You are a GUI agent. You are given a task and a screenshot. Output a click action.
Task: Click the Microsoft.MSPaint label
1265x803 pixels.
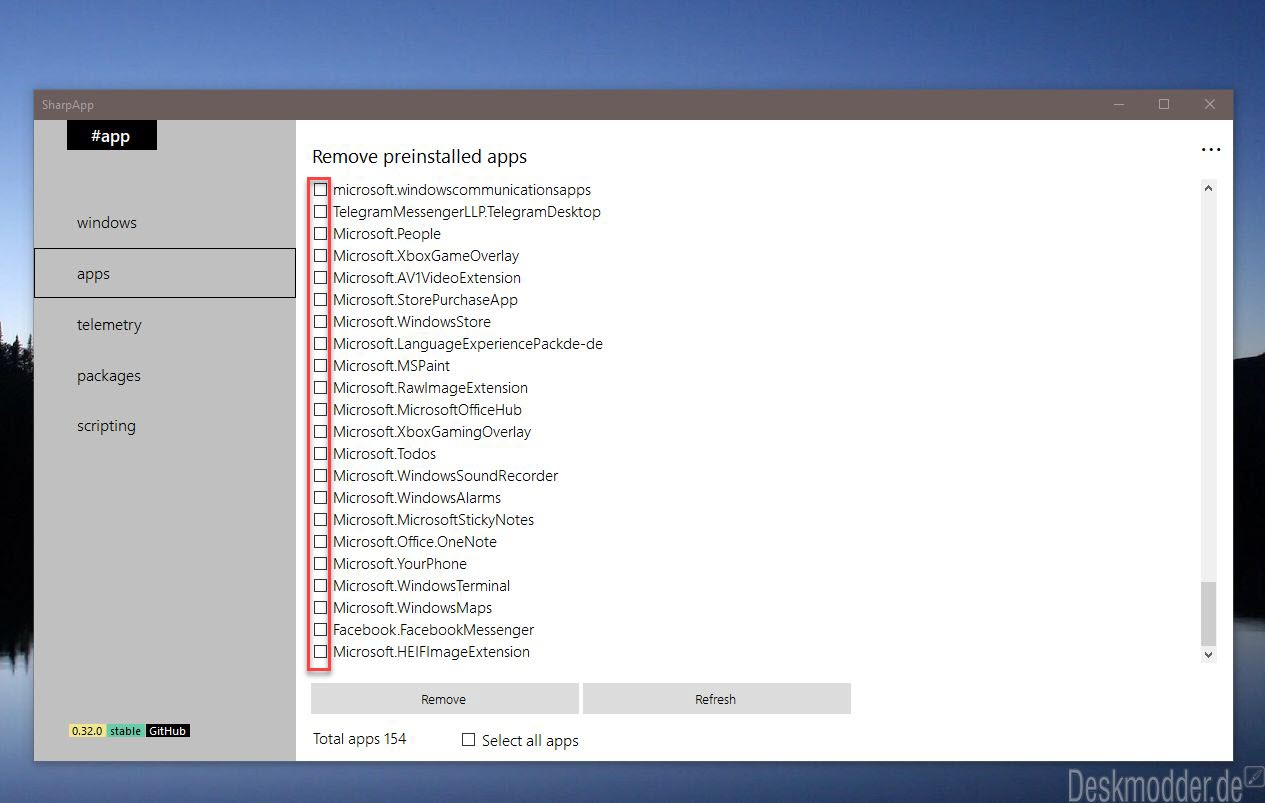392,365
